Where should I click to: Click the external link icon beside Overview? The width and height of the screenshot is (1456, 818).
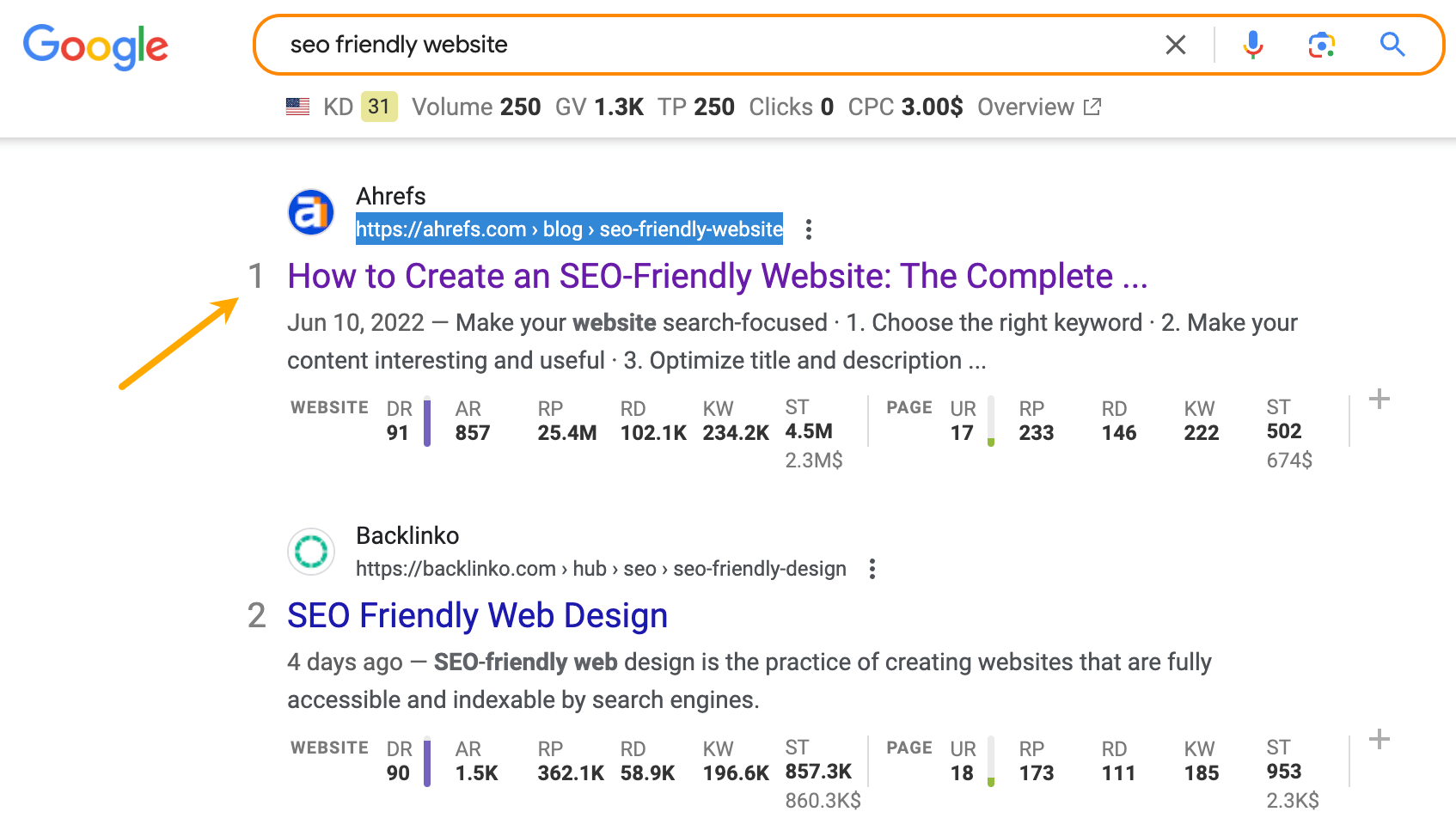1092,107
